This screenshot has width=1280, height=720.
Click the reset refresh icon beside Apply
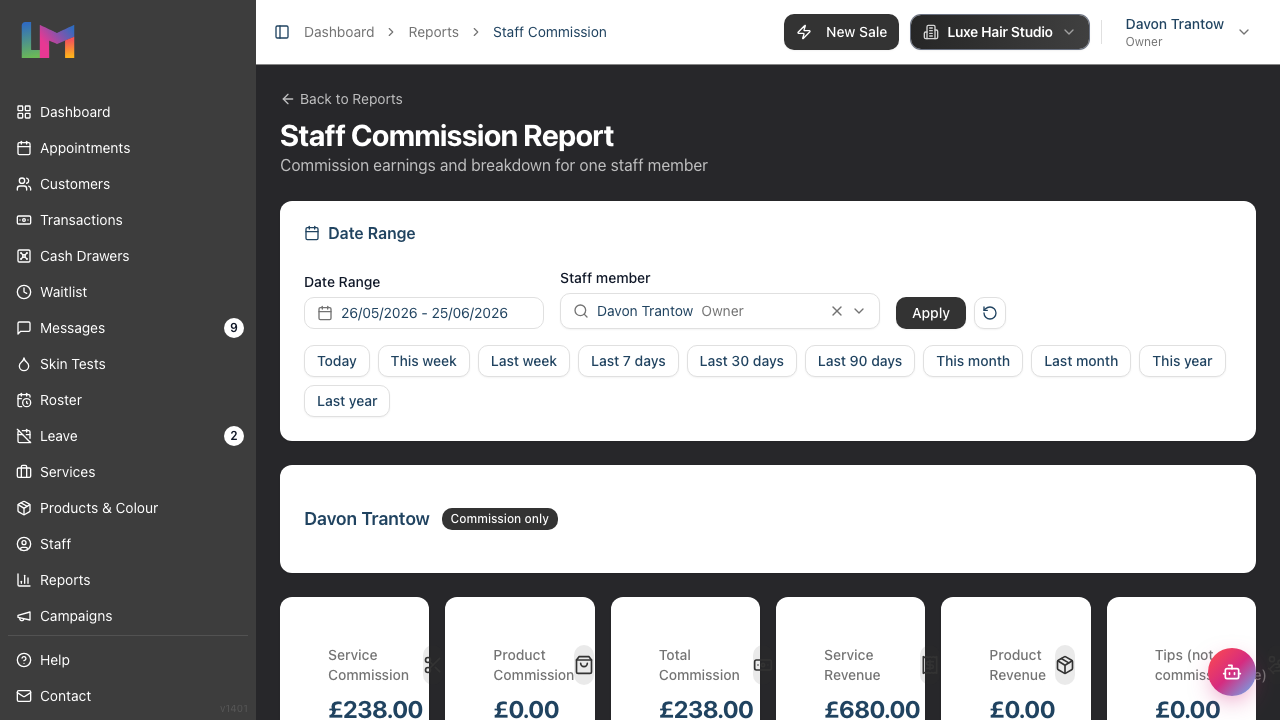990,313
